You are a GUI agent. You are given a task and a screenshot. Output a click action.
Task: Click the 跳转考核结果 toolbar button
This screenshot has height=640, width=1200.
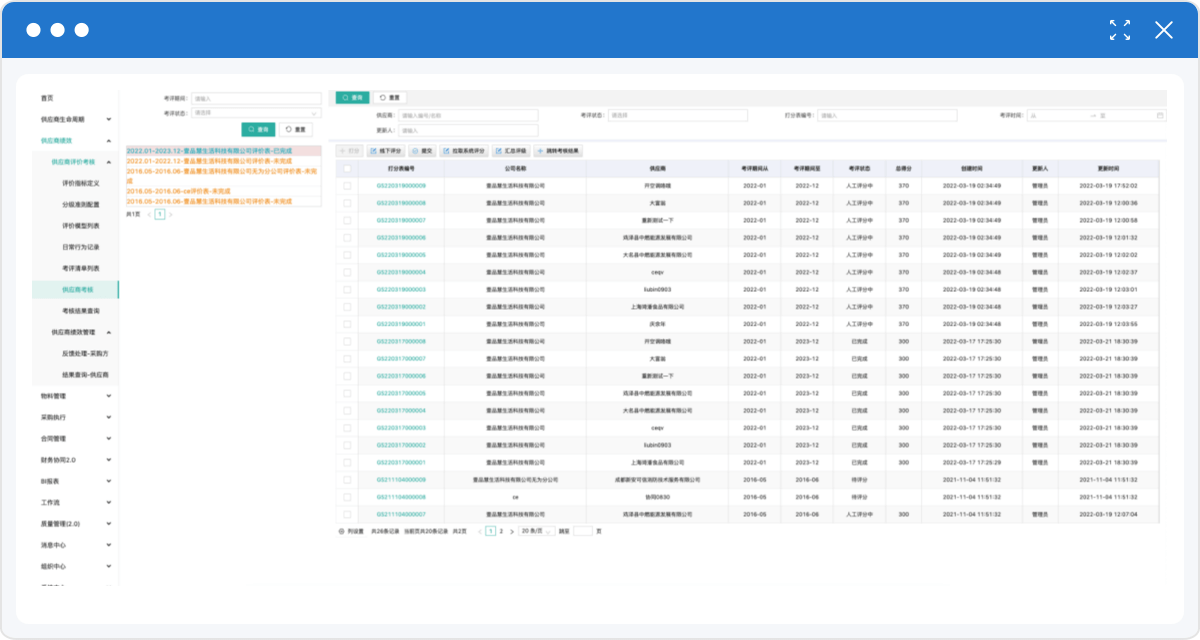559,151
